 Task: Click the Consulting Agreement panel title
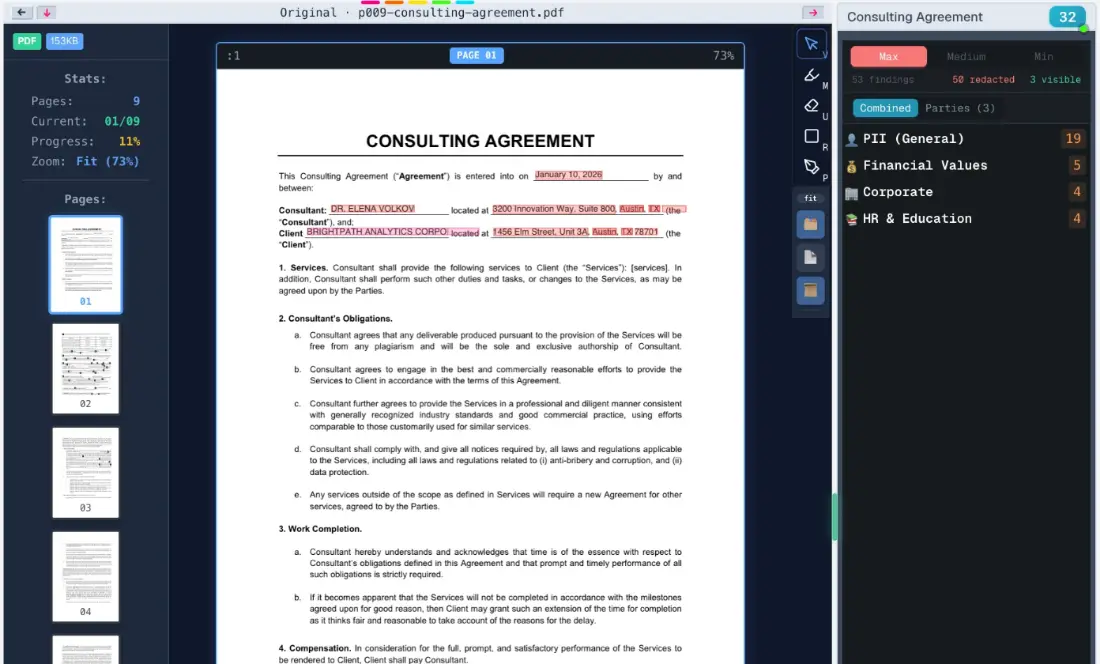[x=914, y=17]
